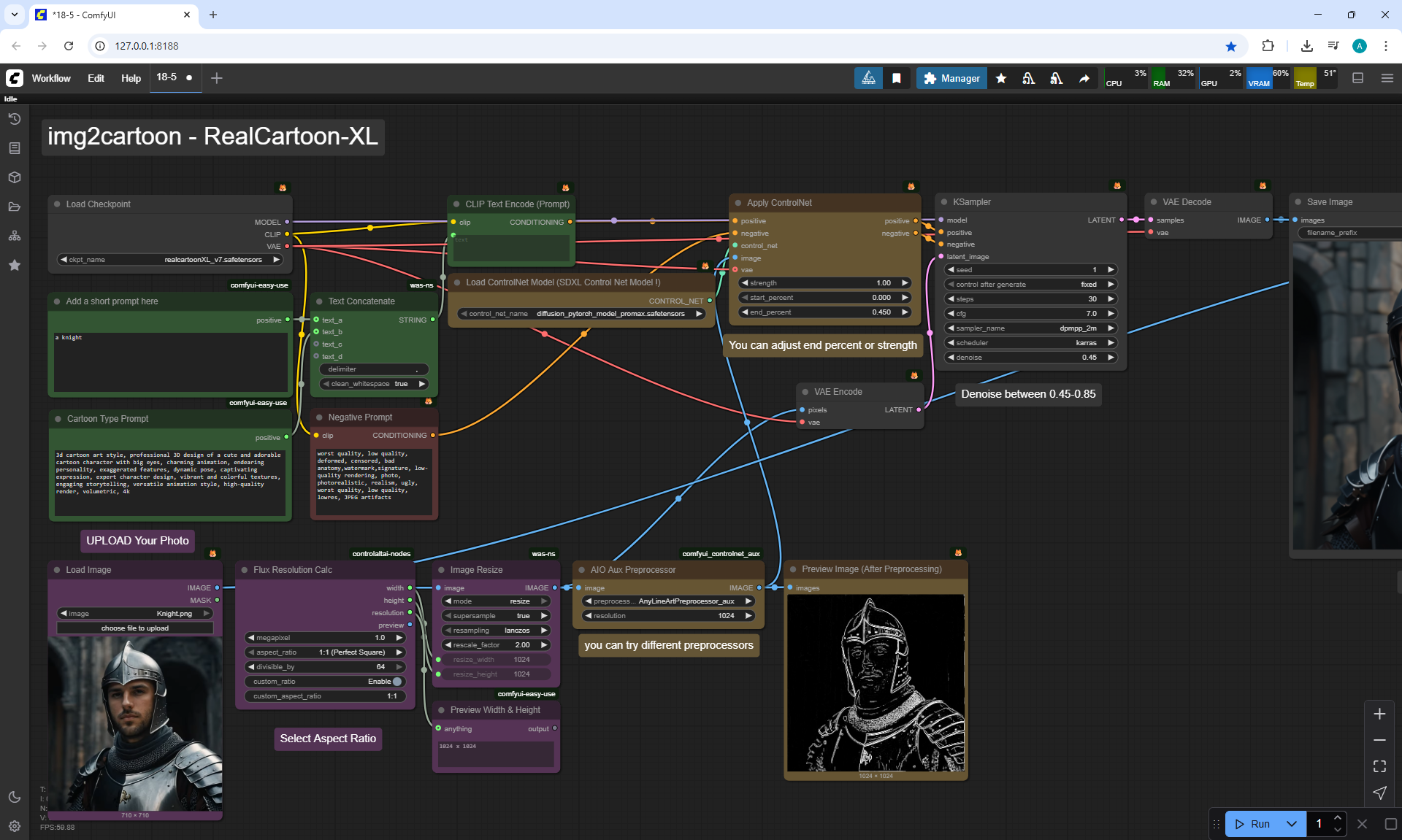Open the queue history sidebar icon
Viewport: 1402px width, 840px height.
(x=15, y=119)
